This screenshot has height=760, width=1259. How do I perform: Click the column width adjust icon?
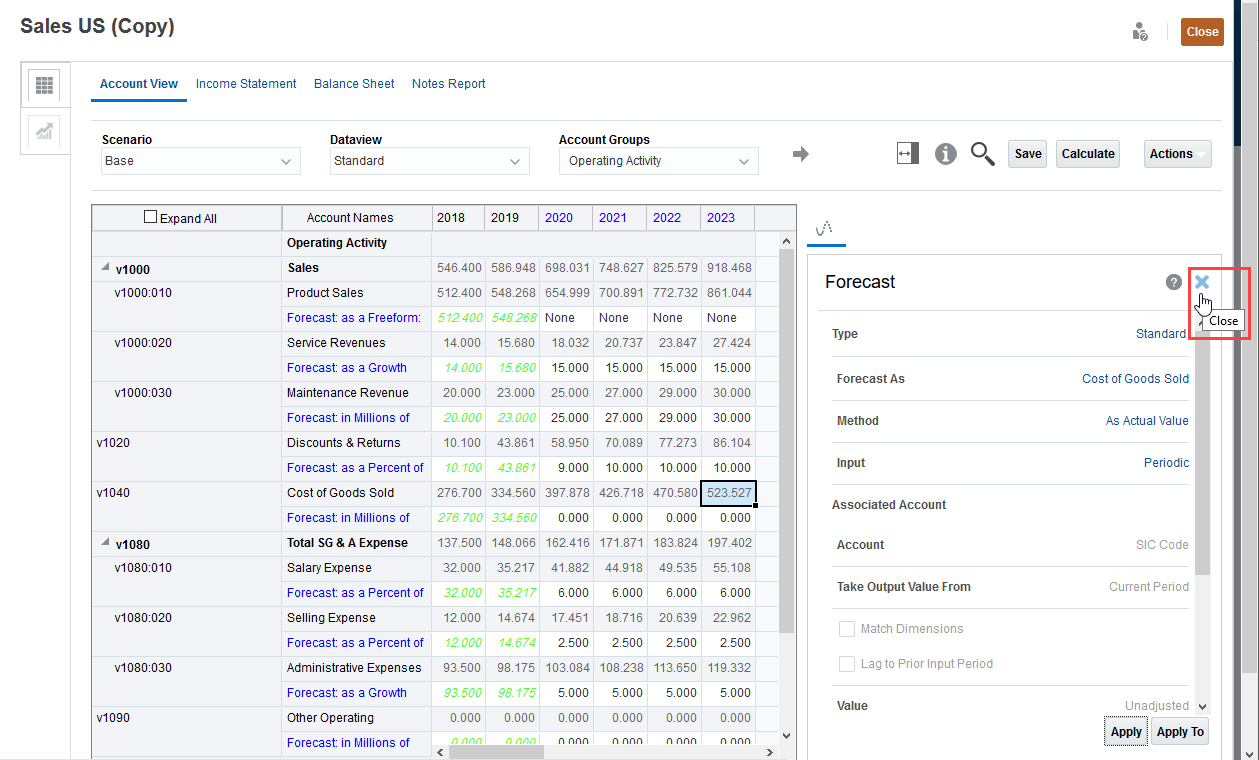(x=907, y=153)
